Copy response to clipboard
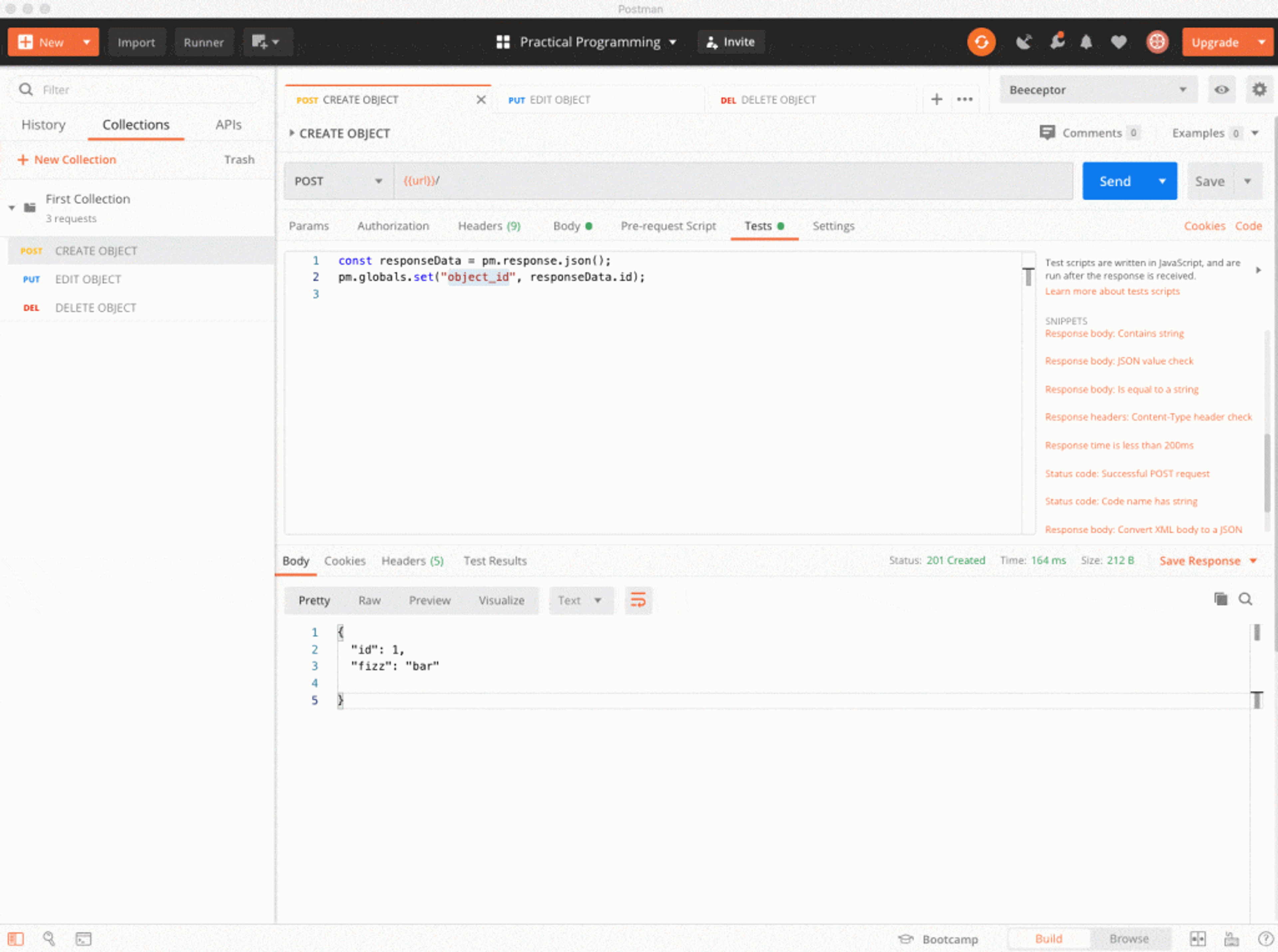The image size is (1278, 952). tap(1220, 599)
